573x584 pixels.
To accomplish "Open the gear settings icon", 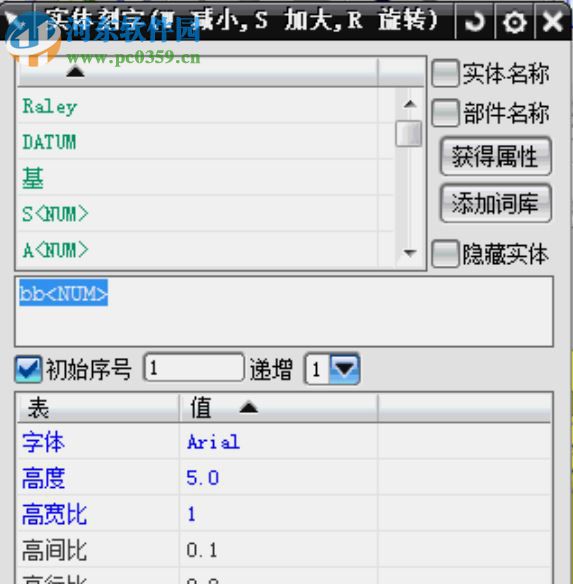I will (515, 22).
